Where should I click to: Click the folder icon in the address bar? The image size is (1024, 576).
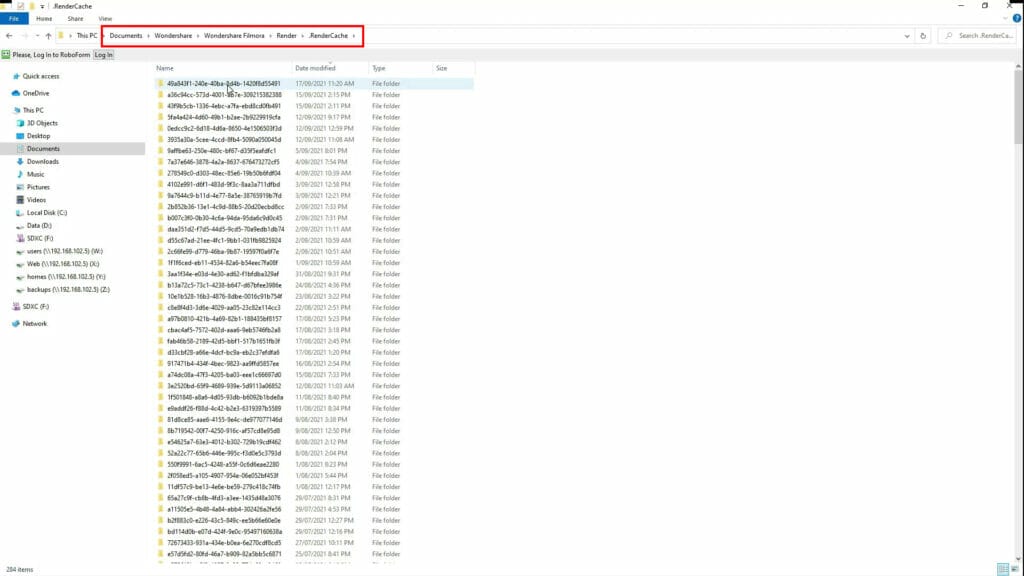tap(62, 36)
